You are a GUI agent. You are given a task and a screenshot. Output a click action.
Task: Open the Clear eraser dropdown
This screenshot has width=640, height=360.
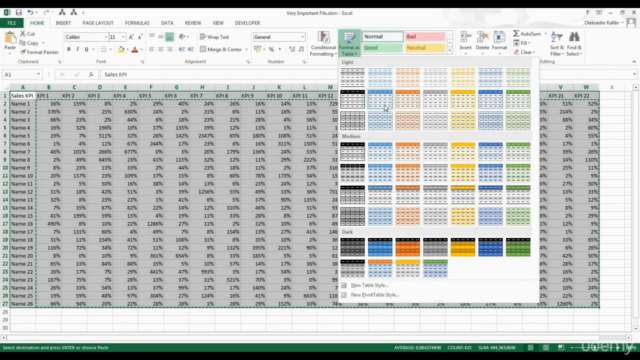[x=524, y=52]
